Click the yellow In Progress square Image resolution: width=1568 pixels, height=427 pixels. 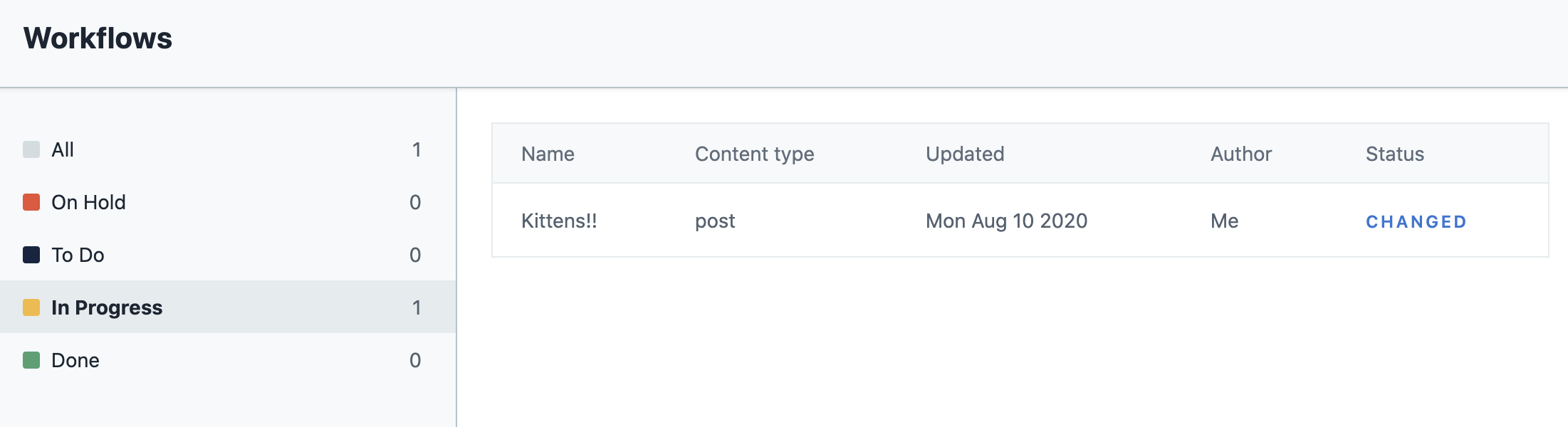(x=31, y=307)
